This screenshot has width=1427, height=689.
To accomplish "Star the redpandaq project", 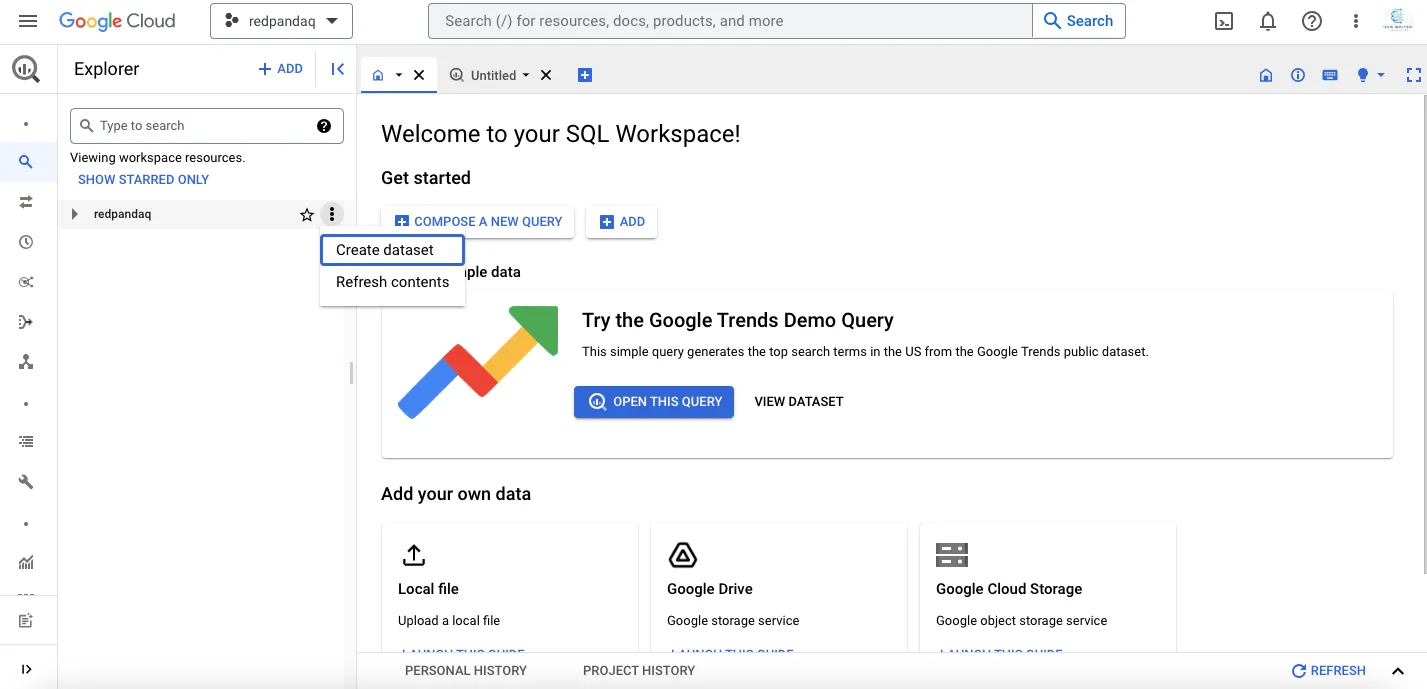I will click(307, 214).
